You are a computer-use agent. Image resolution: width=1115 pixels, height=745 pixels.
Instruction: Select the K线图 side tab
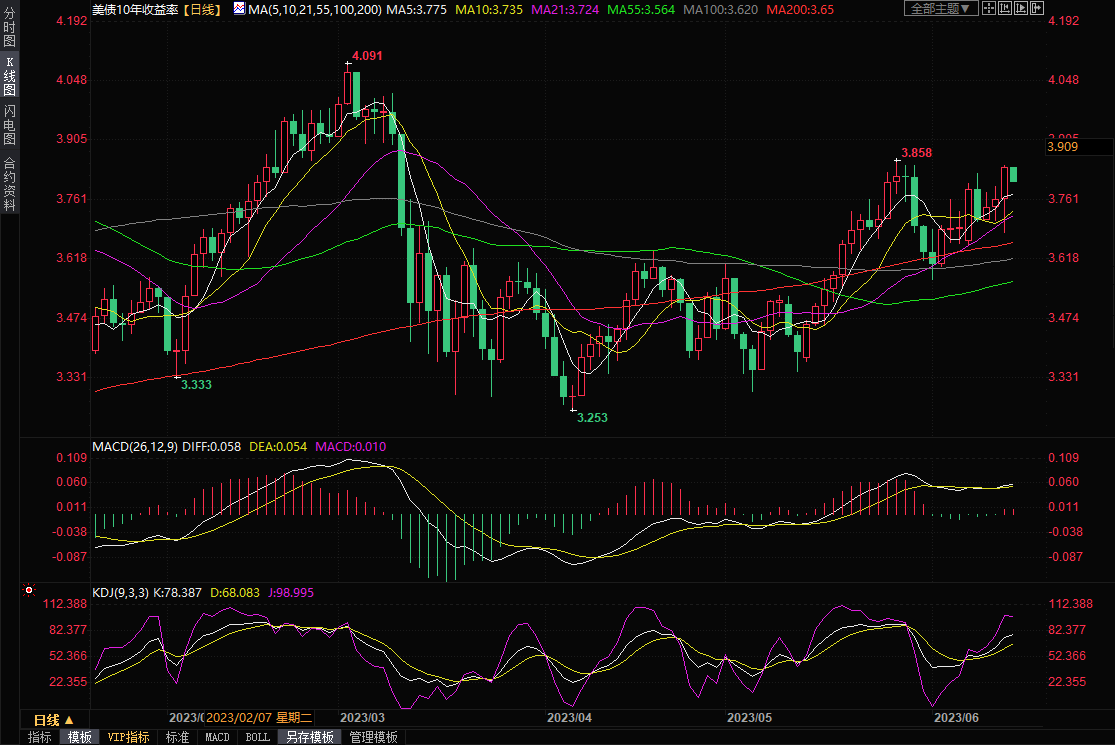point(9,83)
